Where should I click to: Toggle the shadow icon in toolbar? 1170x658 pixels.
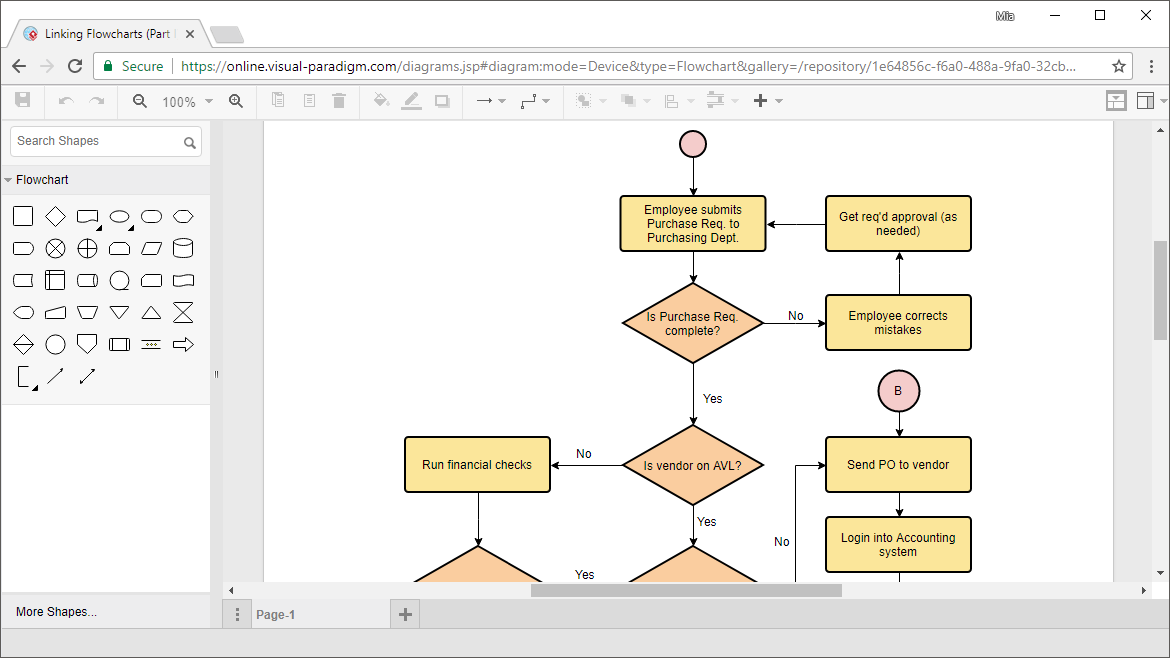[x=442, y=101]
